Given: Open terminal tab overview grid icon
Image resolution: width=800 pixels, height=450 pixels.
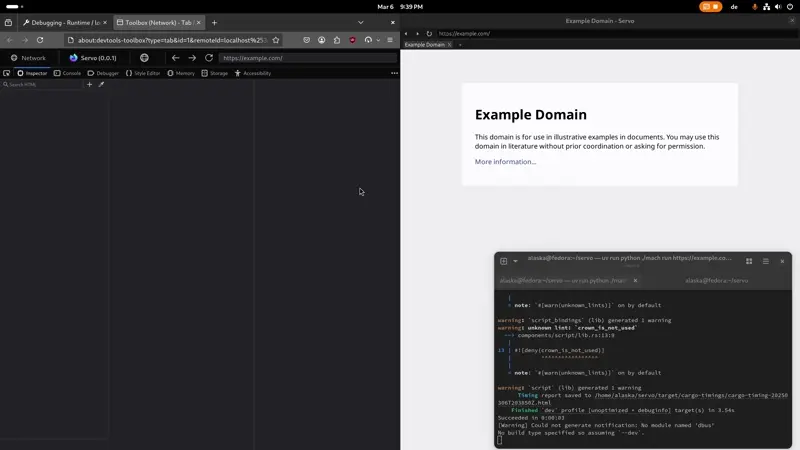Looking at the screenshot, I should click(x=749, y=261).
